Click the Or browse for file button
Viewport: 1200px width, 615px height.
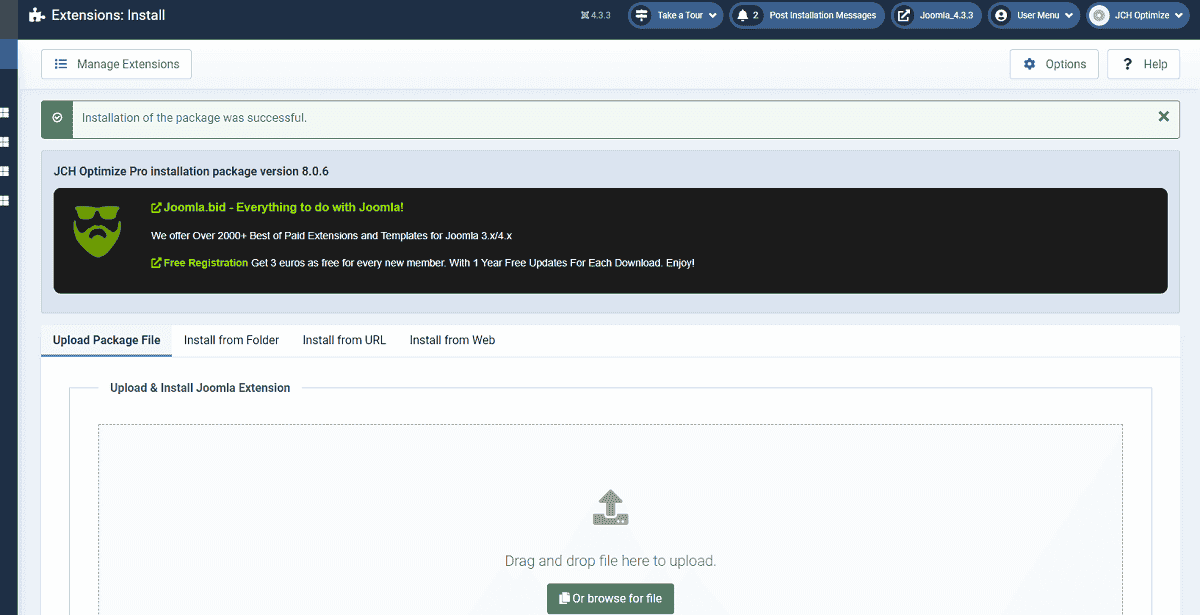point(610,598)
